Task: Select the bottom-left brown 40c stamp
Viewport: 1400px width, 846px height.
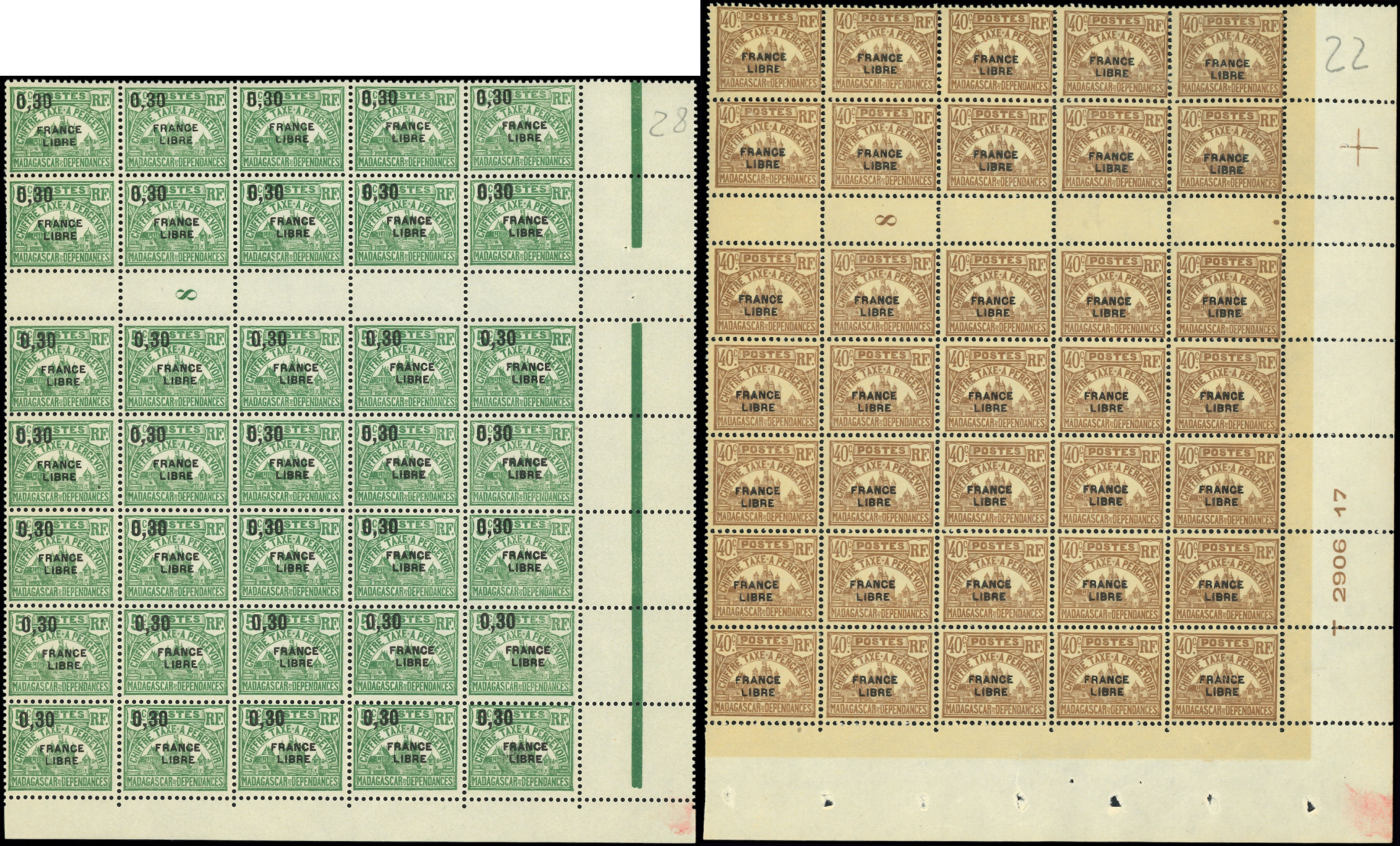Action: click(764, 674)
